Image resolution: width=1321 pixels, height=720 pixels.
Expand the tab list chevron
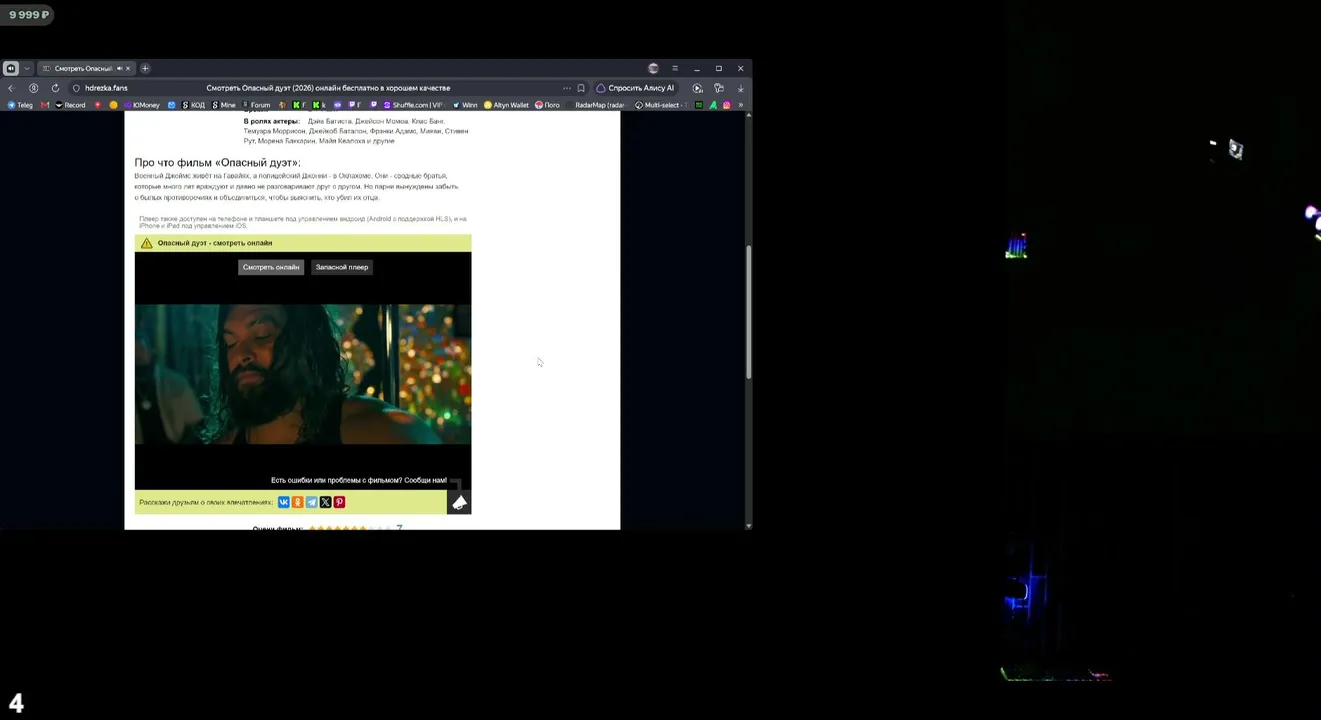point(27,68)
